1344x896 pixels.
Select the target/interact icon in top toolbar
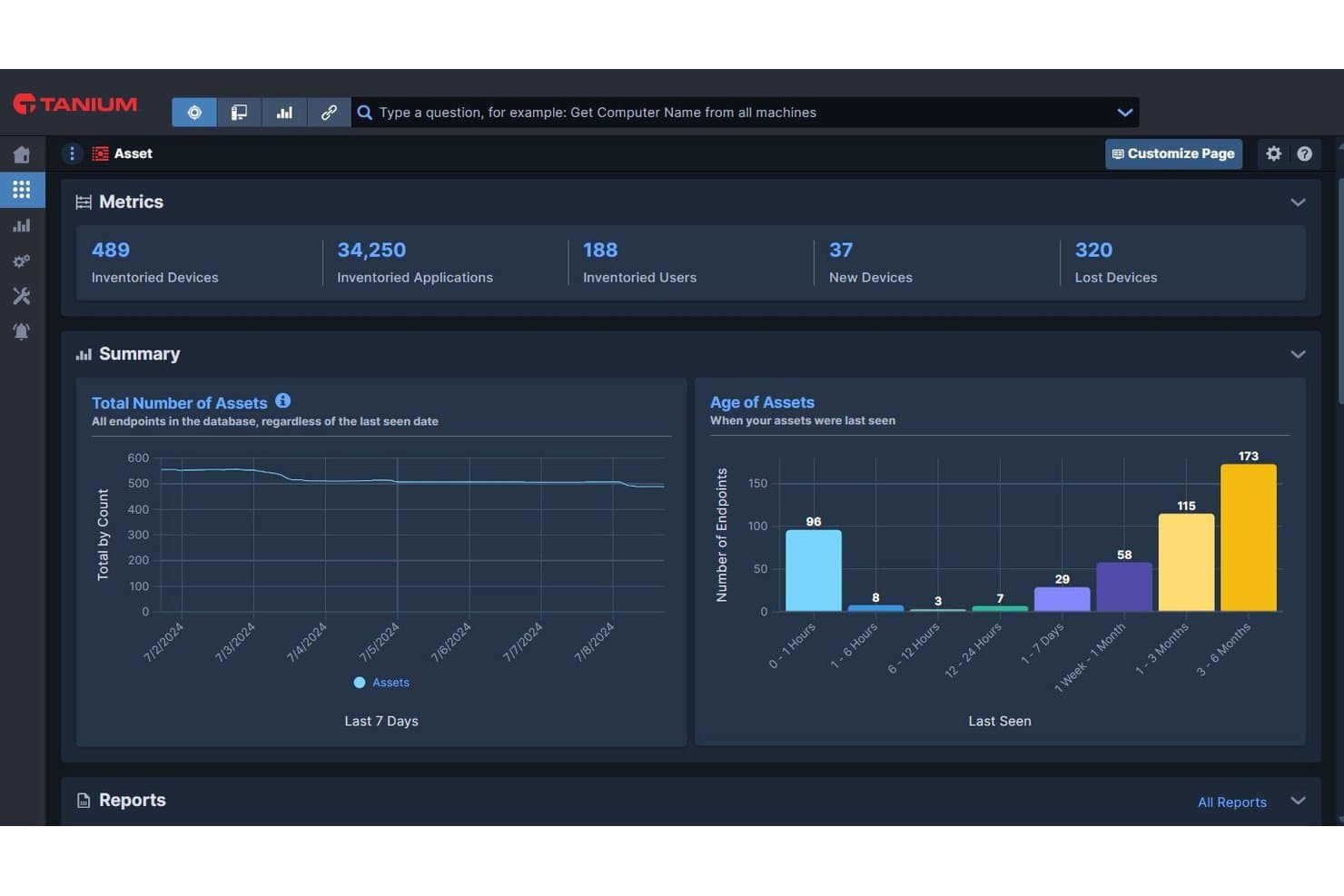[194, 113]
